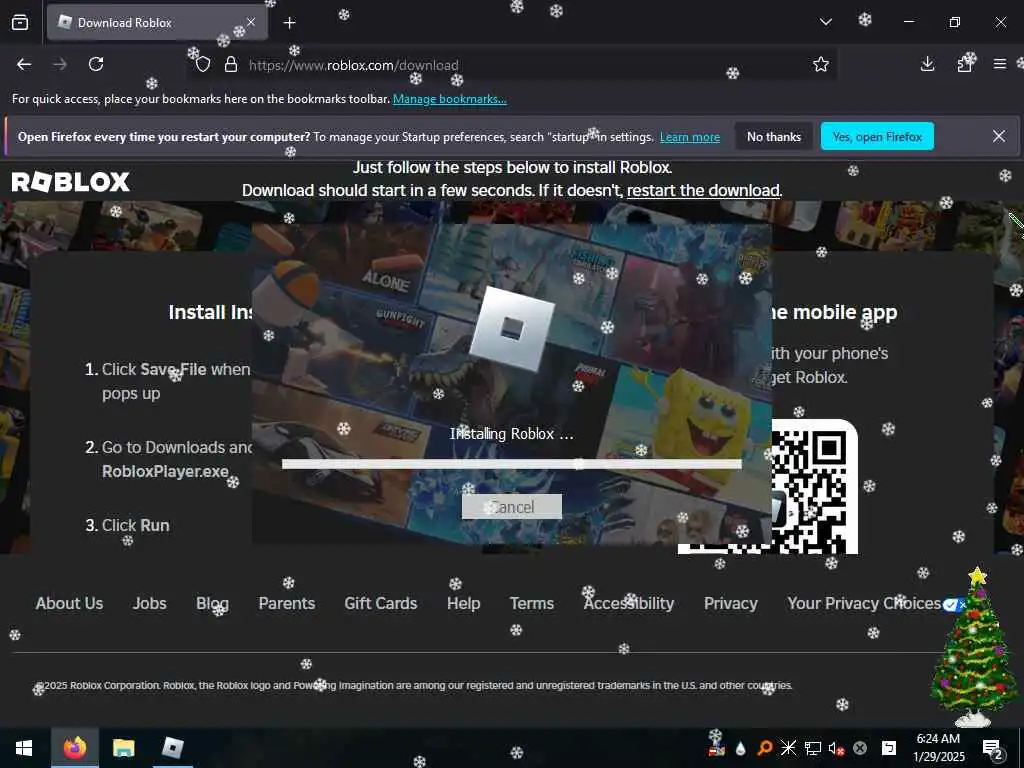Click the white snowflake tray icon
1024x768 pixels.
click(x=788, y=748)
